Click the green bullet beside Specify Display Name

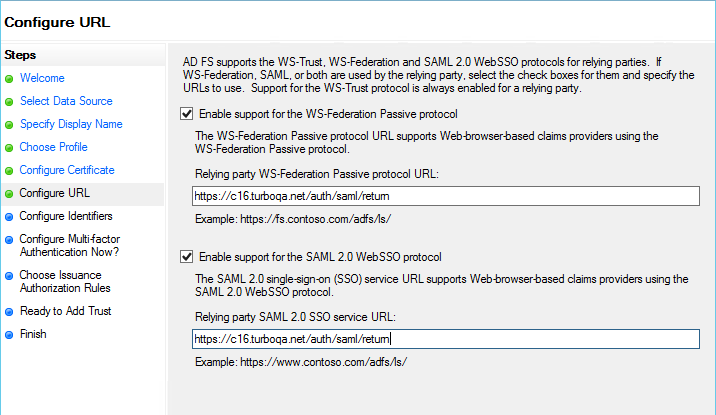click(9, 125)
